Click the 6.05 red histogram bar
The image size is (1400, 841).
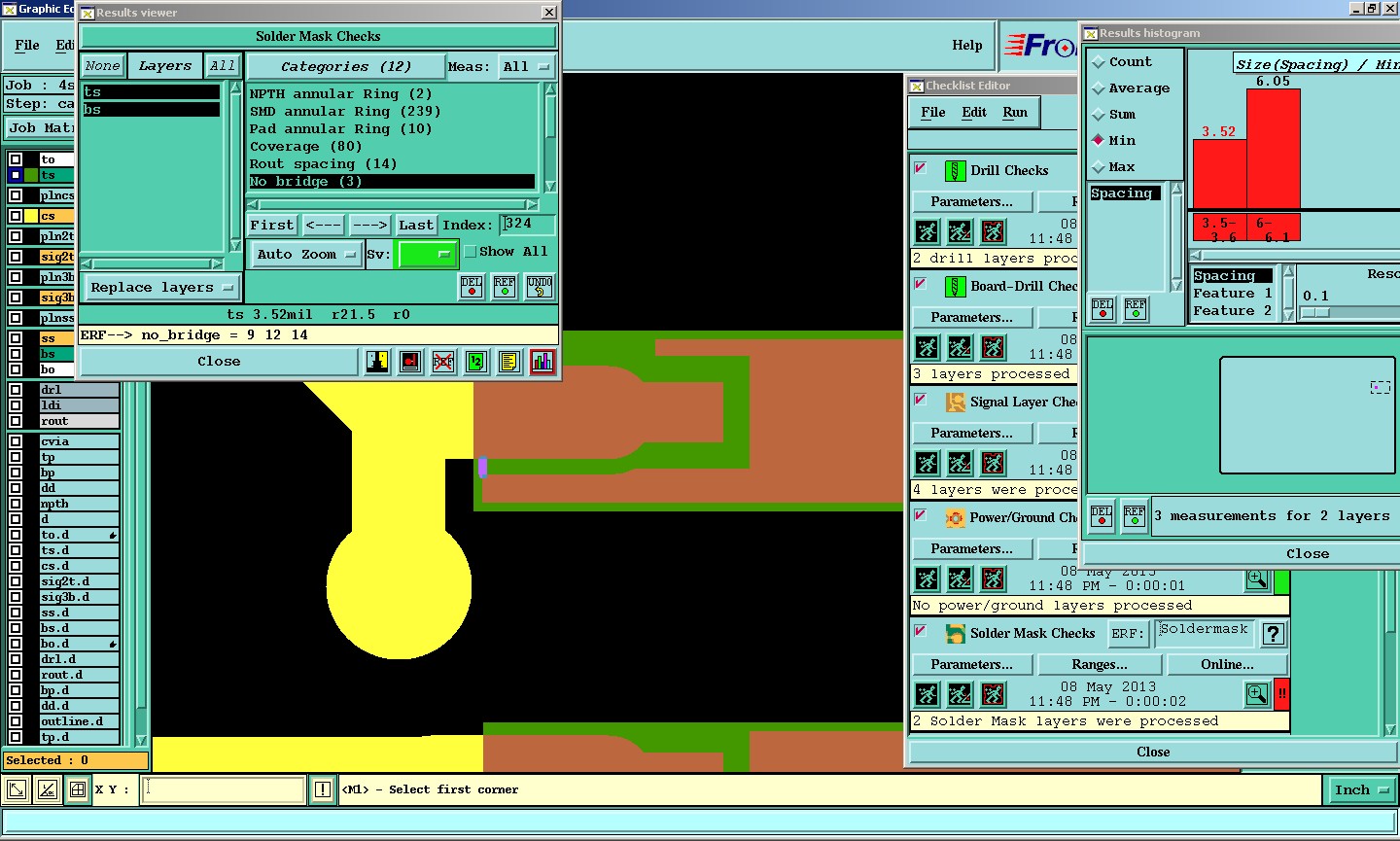1274,148
